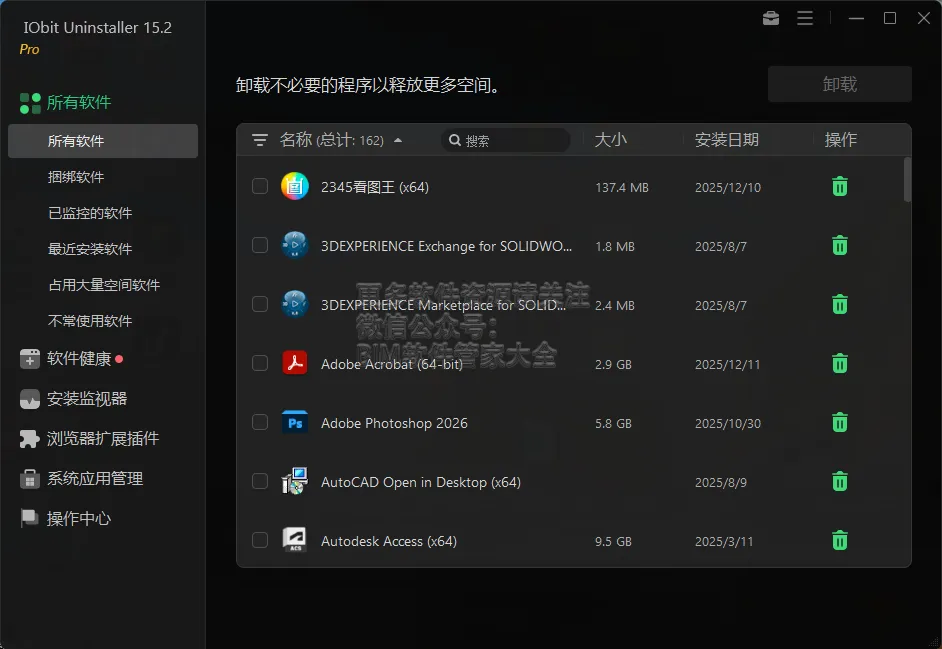
Task: Click the 操作中心 flag icon
Action: pos(29,518)
